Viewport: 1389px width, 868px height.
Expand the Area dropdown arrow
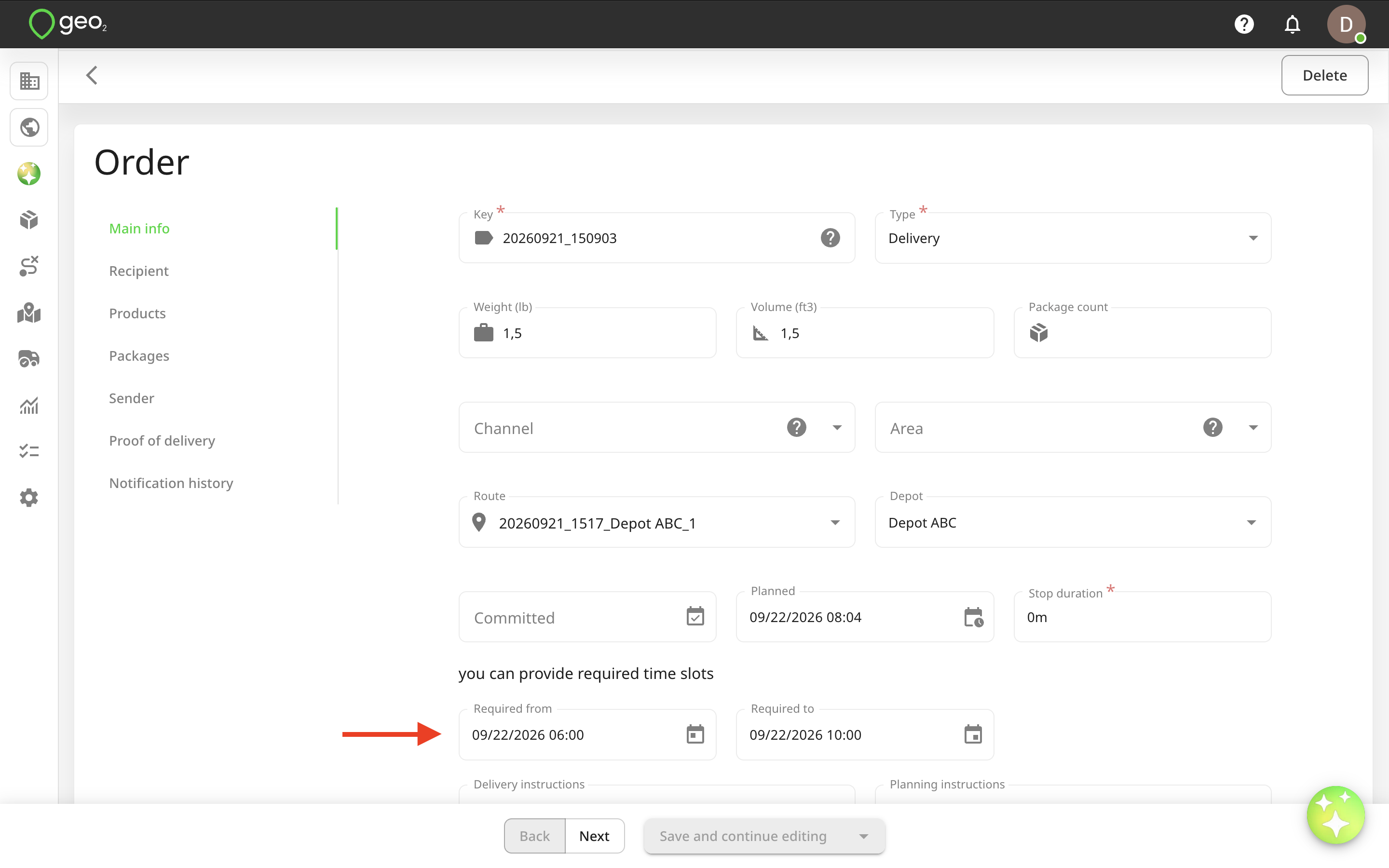1253,428
